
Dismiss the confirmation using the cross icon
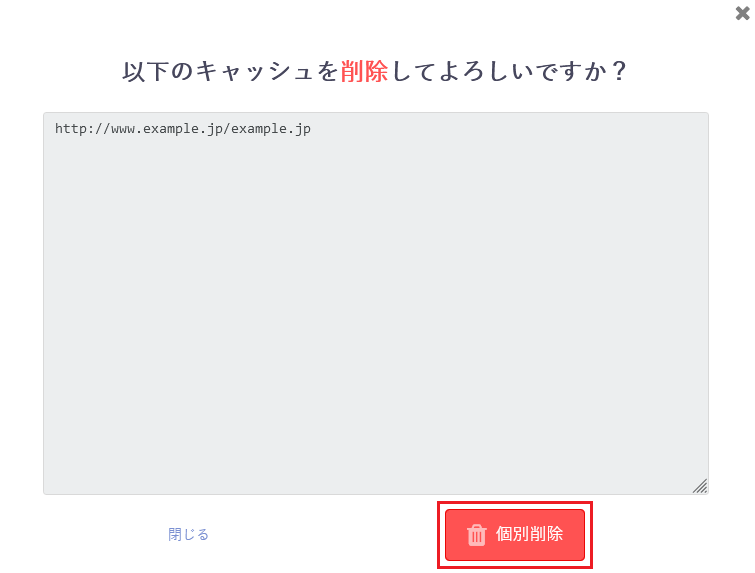[742, 13]
